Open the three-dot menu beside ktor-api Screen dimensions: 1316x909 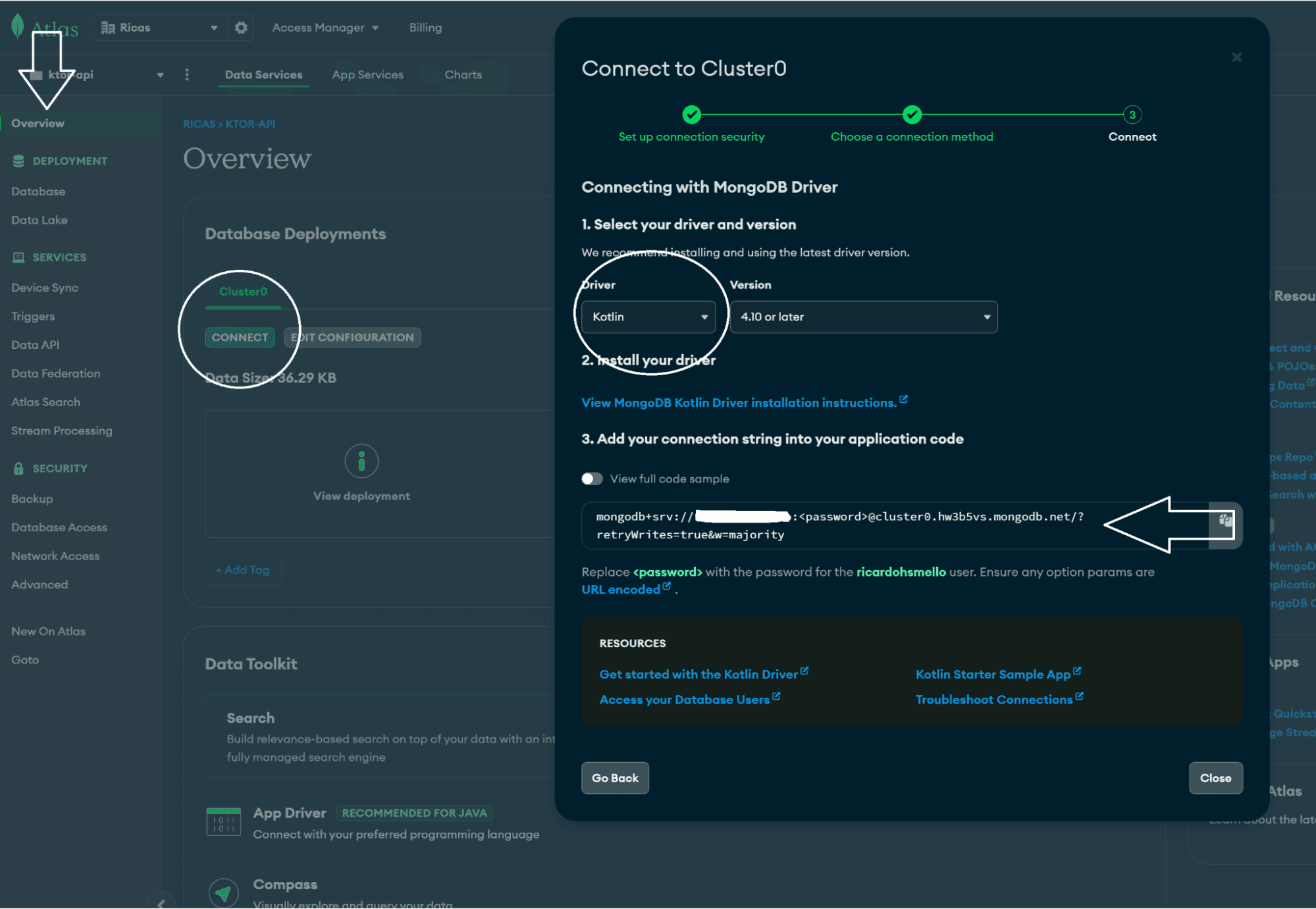[187, 74]
